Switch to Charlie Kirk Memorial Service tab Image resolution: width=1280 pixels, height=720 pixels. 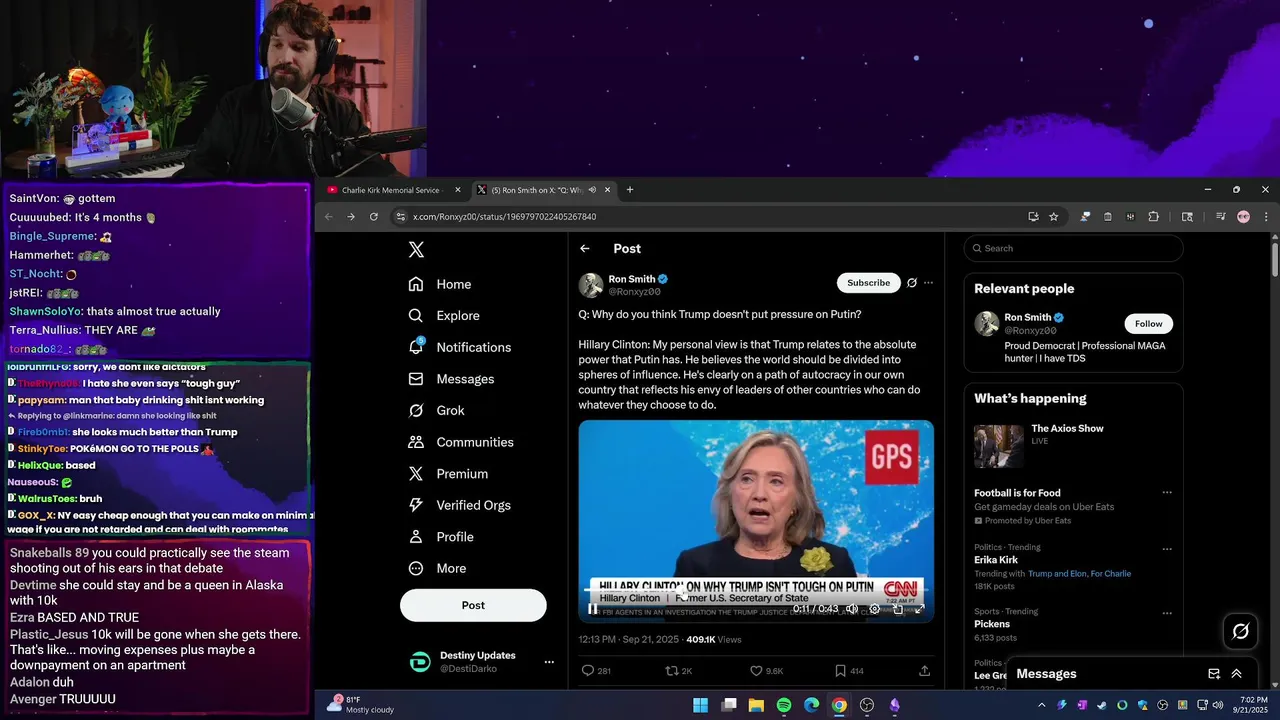click(x=391, y=190)
